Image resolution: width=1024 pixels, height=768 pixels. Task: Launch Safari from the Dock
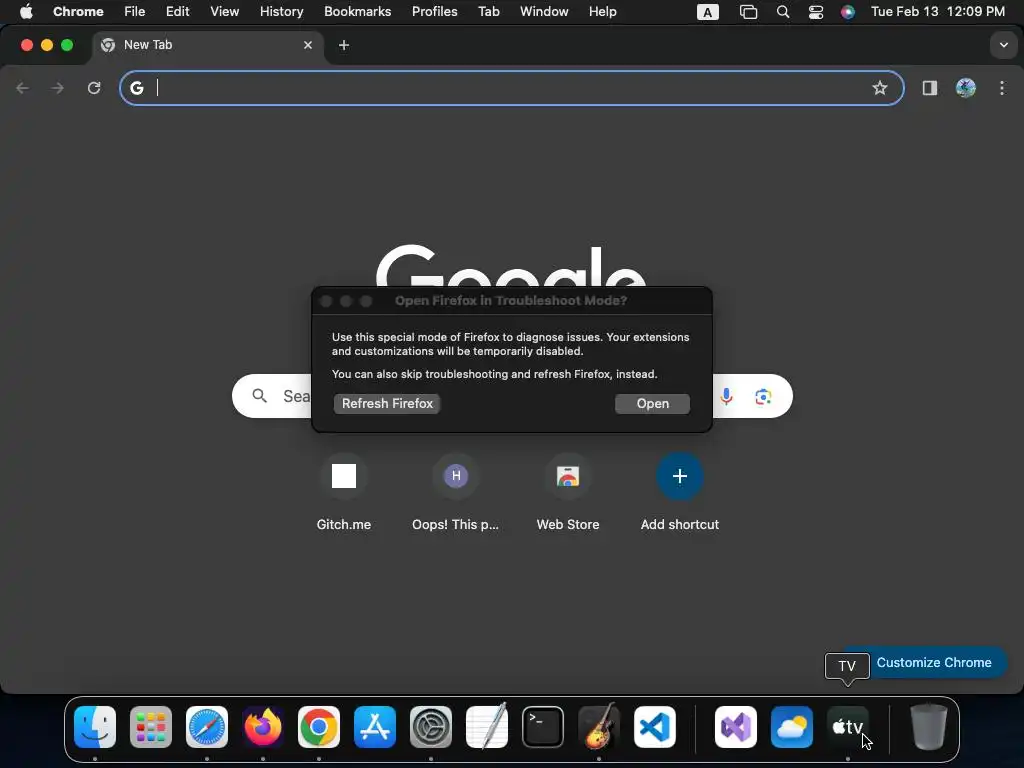click(x=206, y=727)
